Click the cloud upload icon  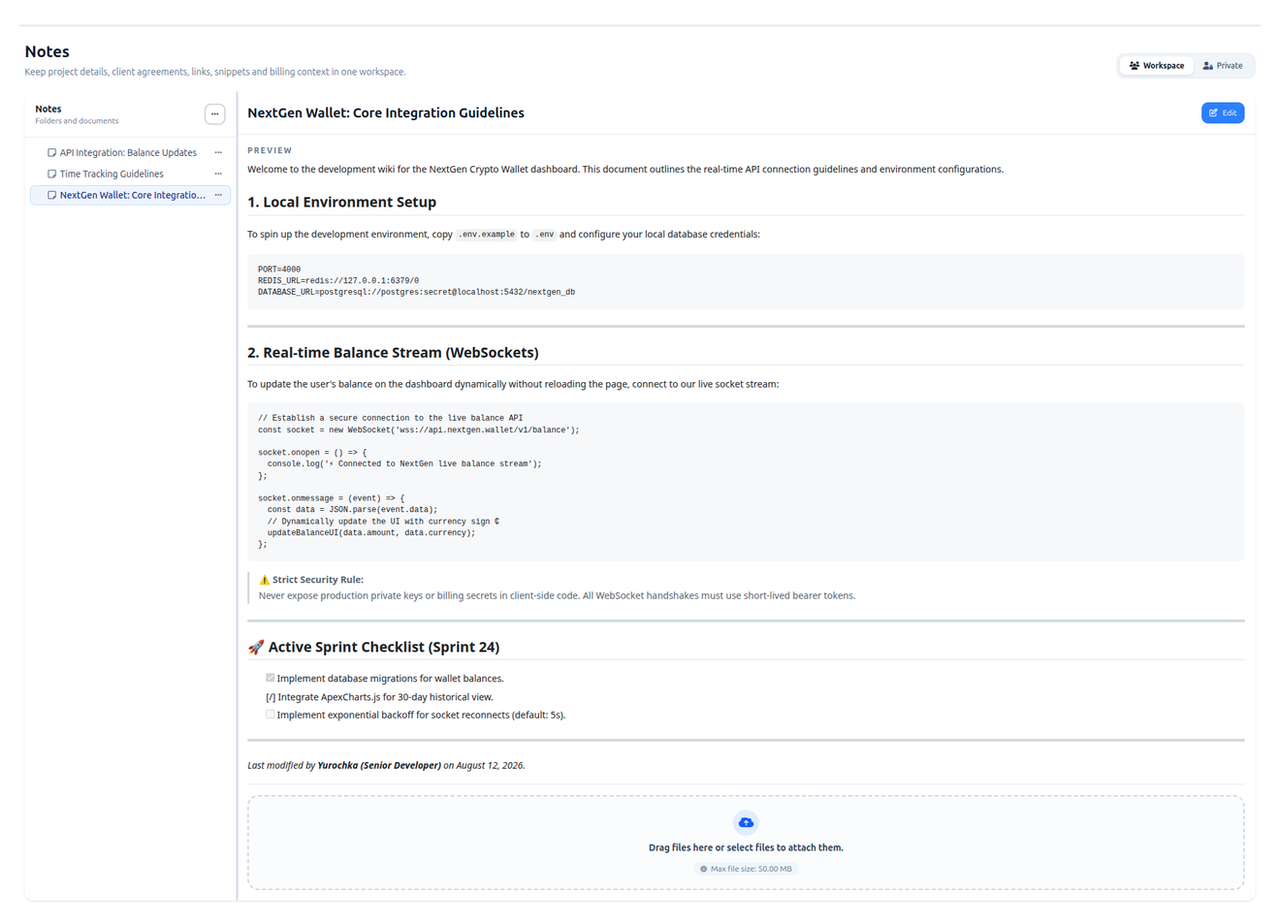click(746, 822)
